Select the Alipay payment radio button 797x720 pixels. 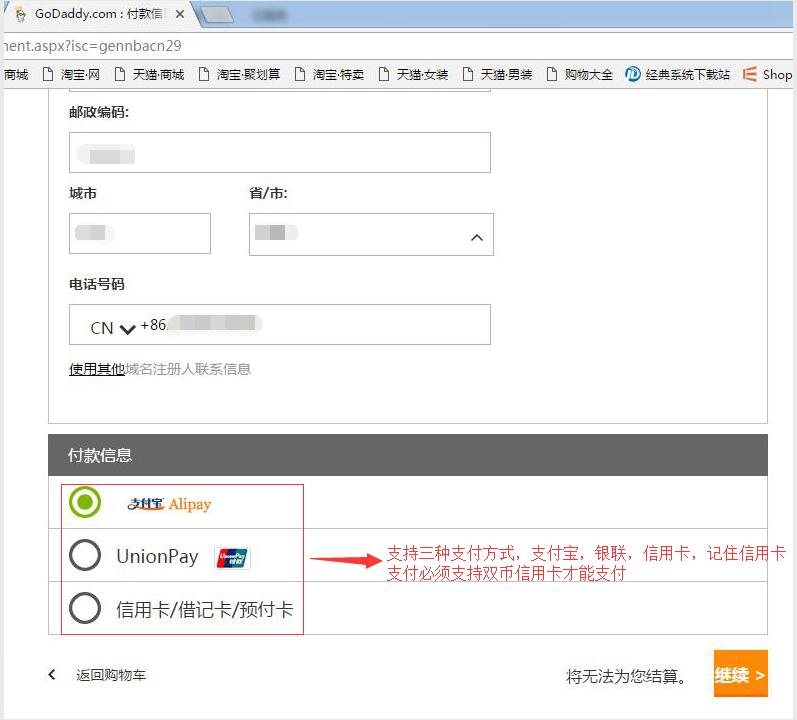85,502
